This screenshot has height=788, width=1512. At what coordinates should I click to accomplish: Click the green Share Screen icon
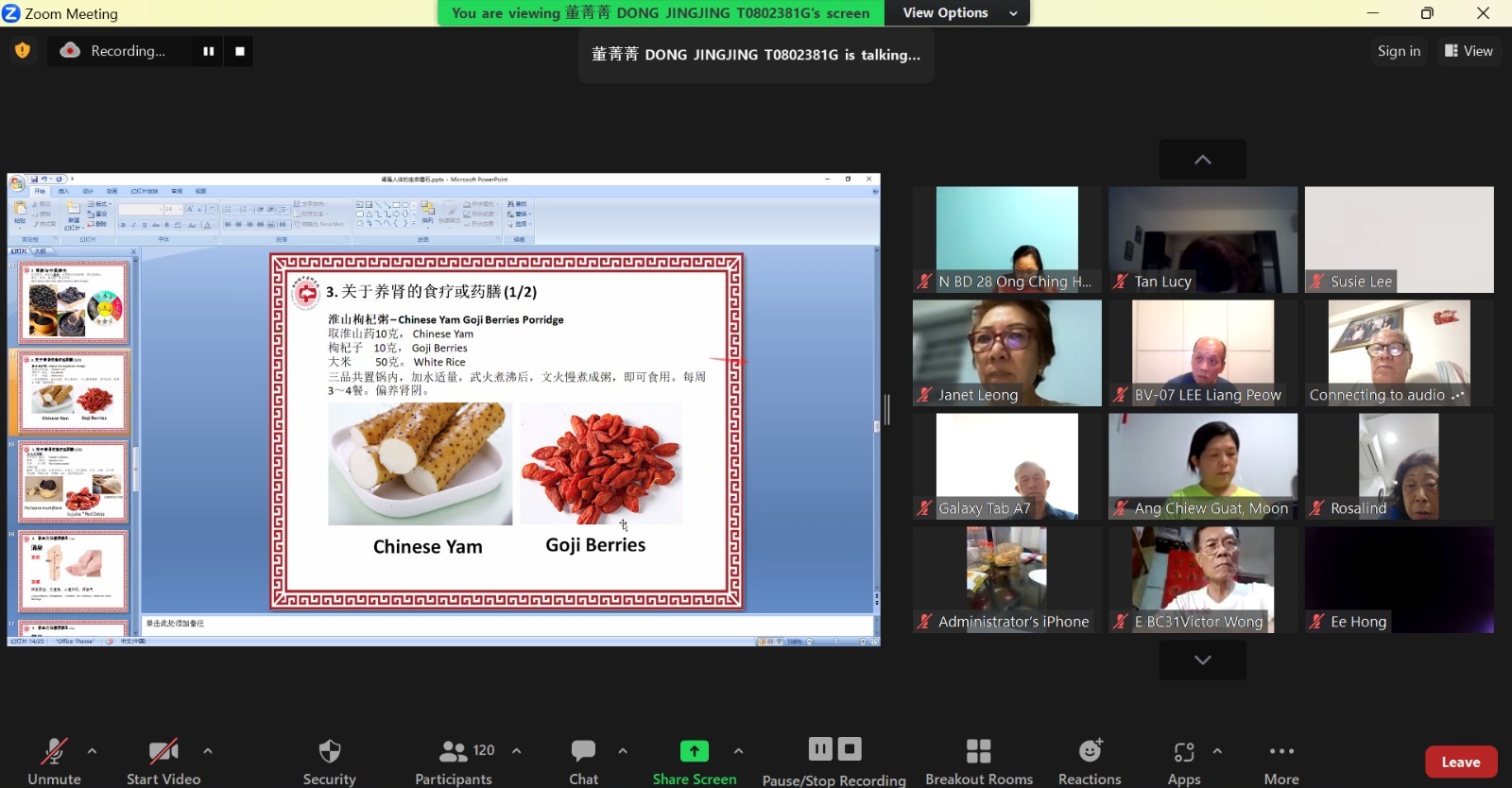coord(694,751)
